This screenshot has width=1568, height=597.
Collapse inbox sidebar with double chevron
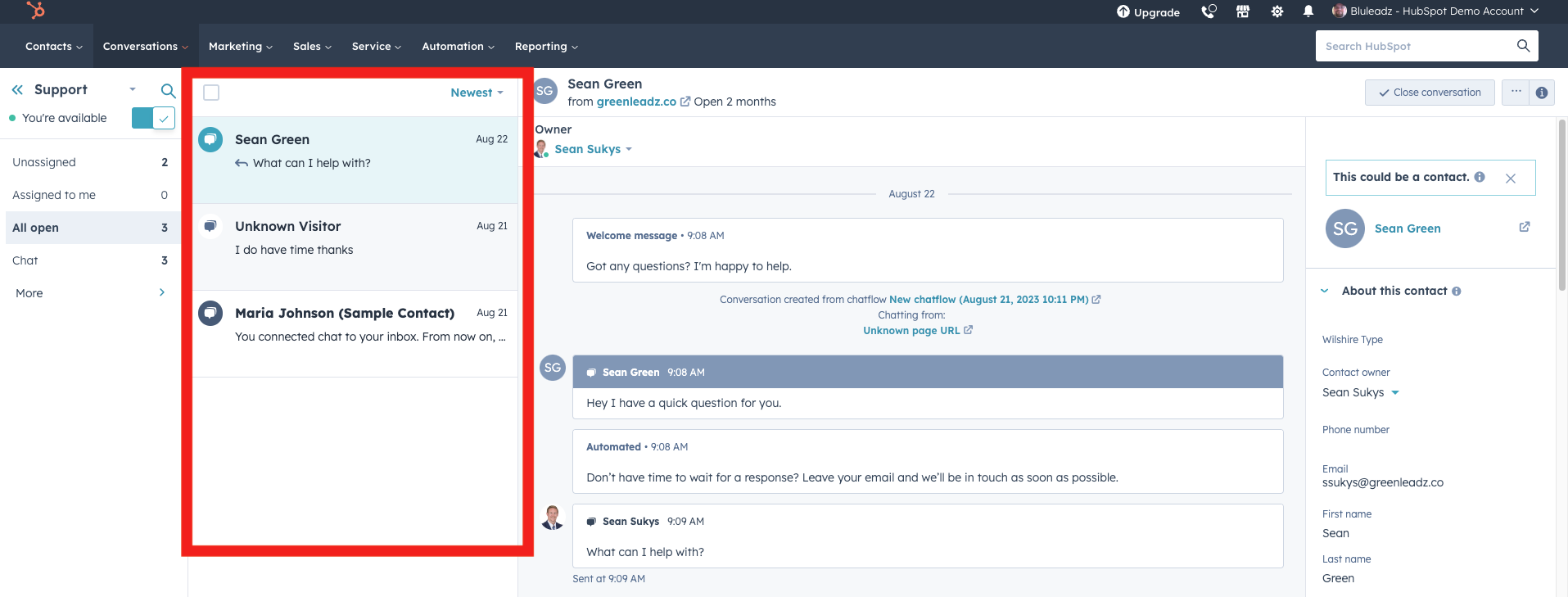[17, 90]
